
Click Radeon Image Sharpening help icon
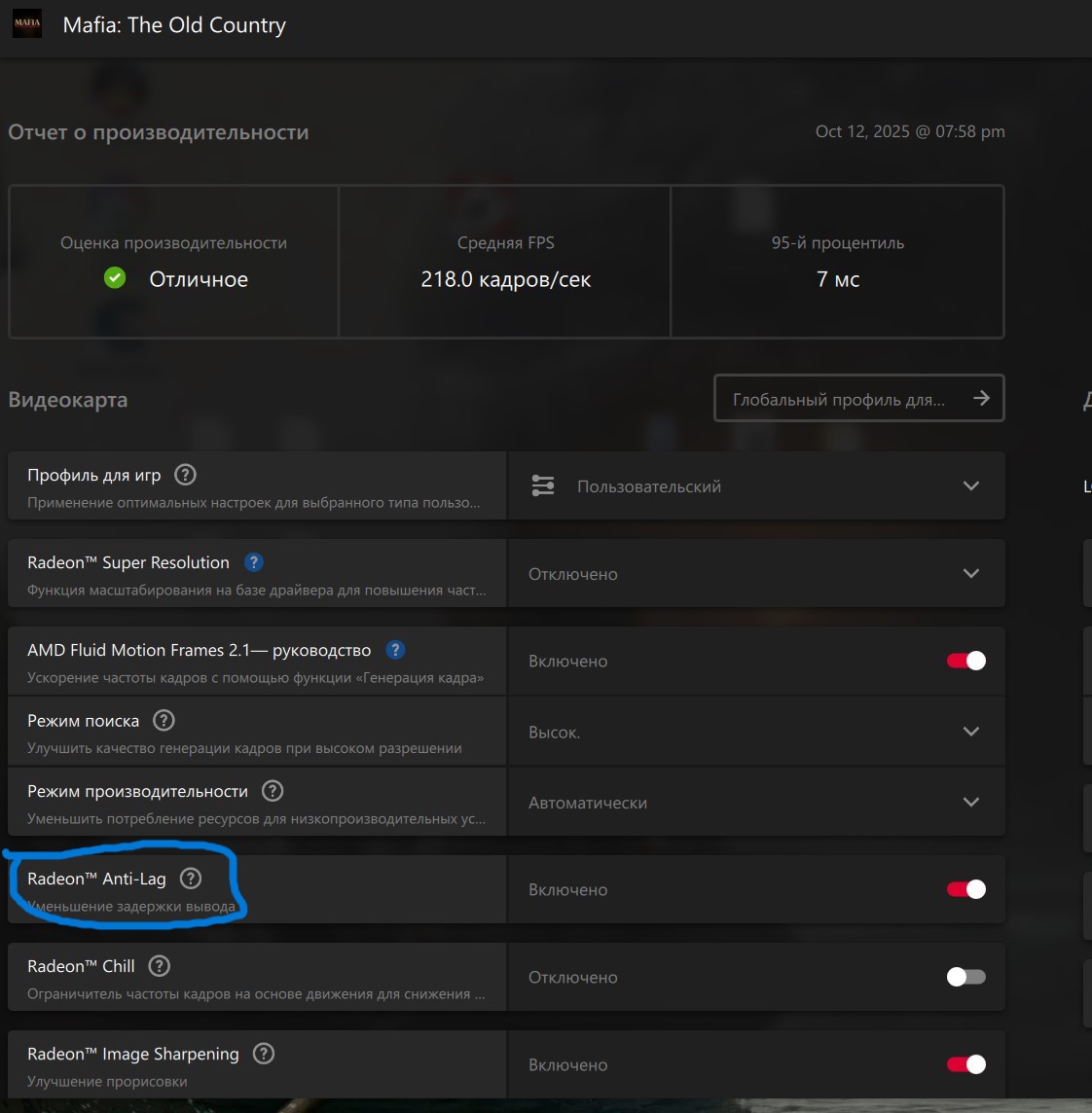[x=263, y=1054]
